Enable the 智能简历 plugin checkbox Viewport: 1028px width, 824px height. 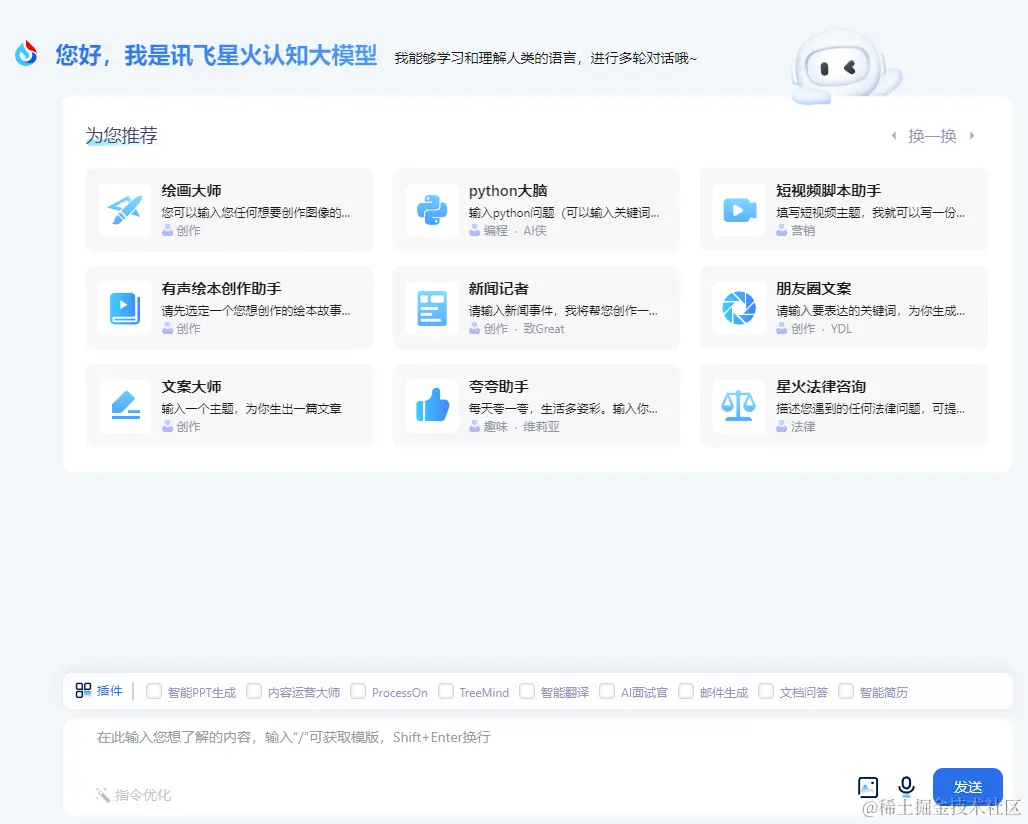[846, 692]
